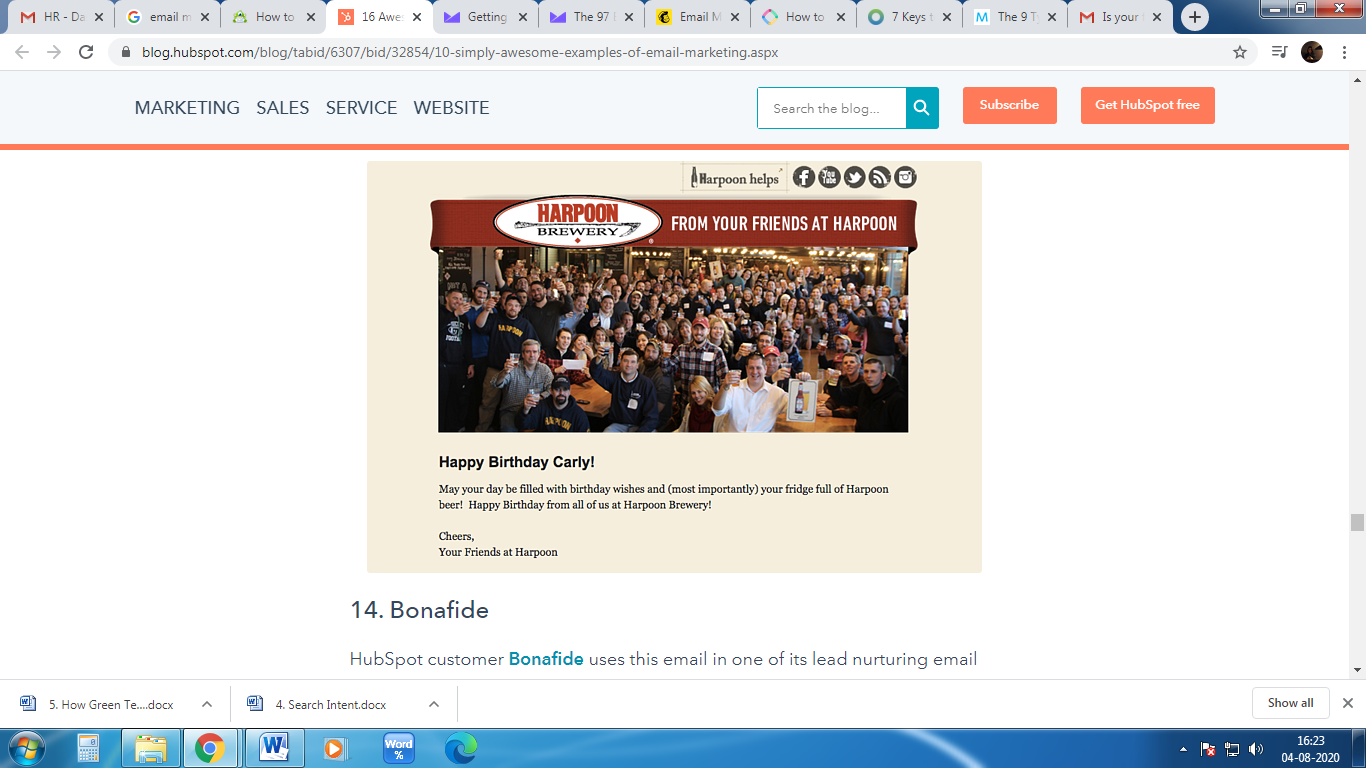The image size is (1366, 768).
Task: Click the scrollbar down arrow
Action: coord(1357,669)
